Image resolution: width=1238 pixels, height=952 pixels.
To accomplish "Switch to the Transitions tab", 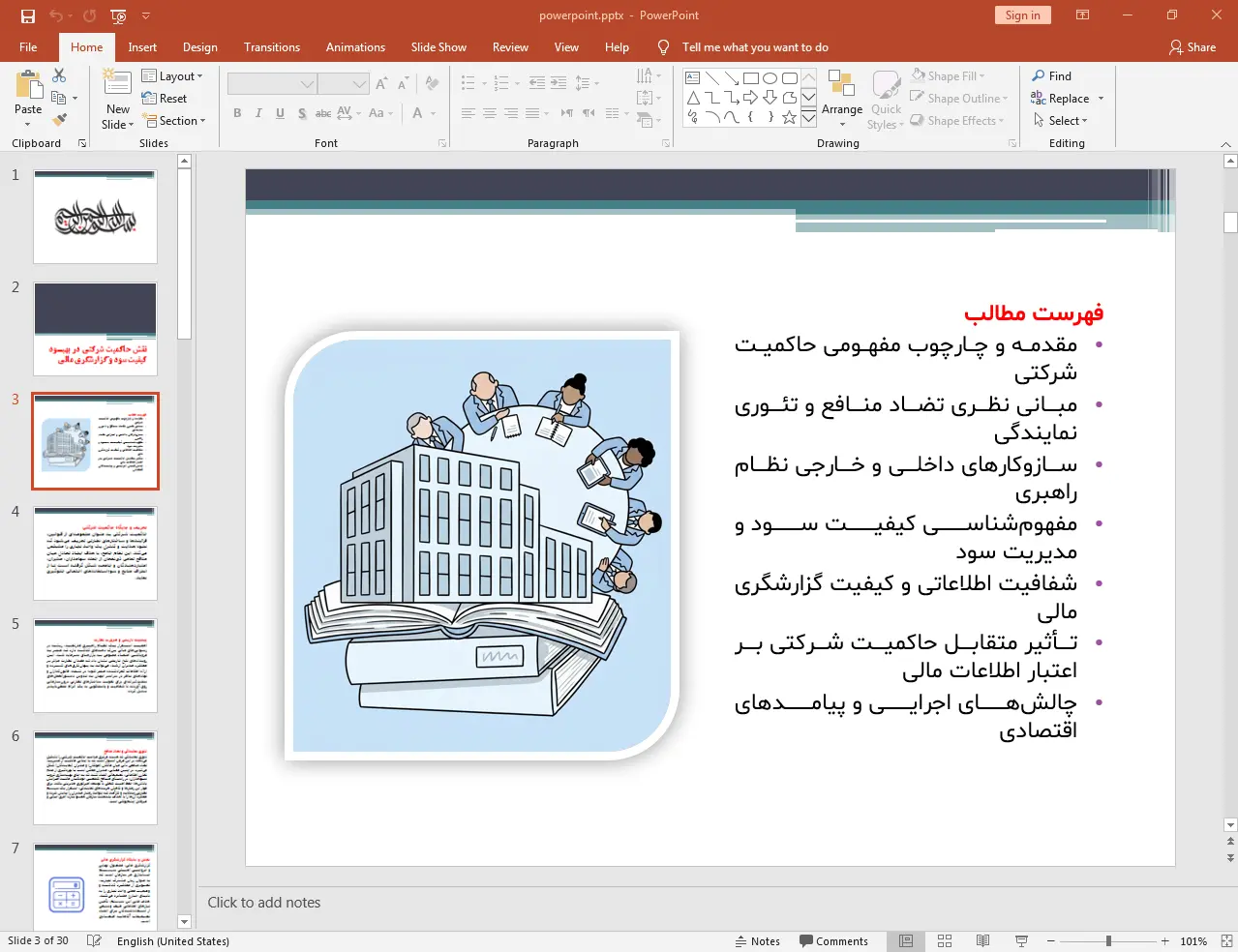I will 272,47.
